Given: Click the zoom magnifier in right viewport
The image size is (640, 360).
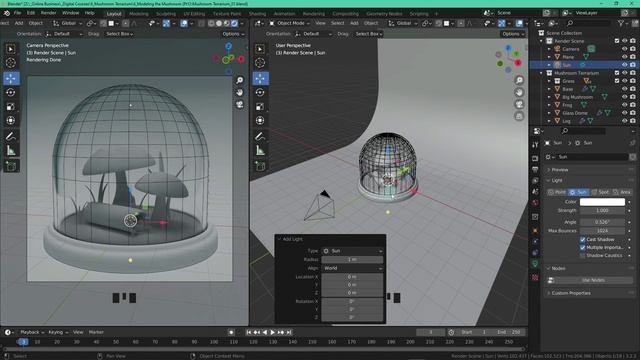Looking at the screenshot, I should [x=519, y=80].
